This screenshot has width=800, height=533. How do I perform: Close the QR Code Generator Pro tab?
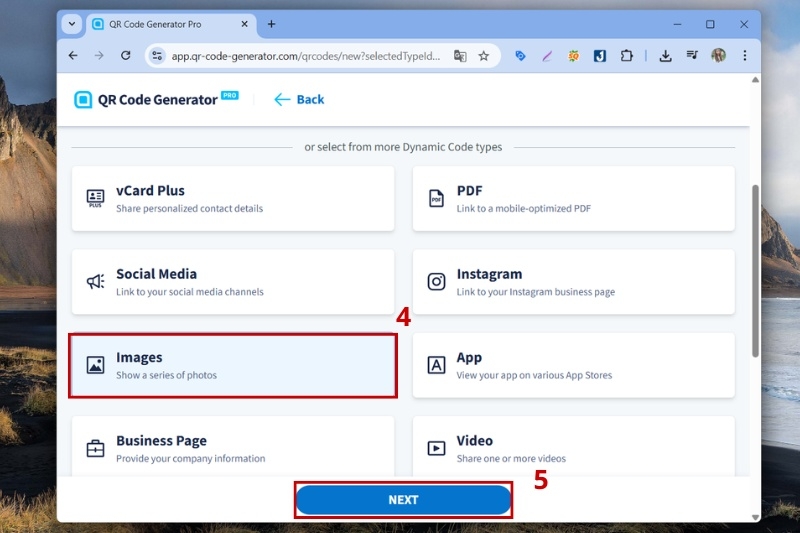(244, 24)
